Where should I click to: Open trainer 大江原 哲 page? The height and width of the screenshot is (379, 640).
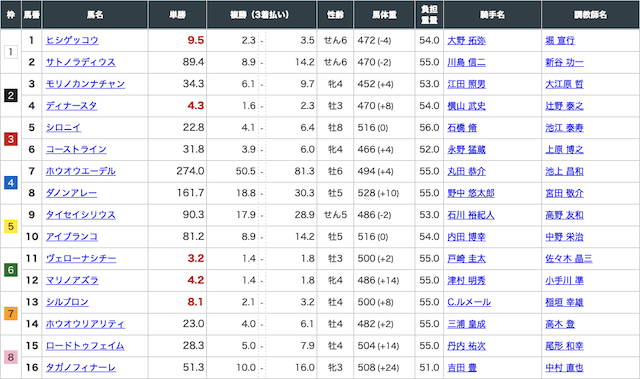564,84
